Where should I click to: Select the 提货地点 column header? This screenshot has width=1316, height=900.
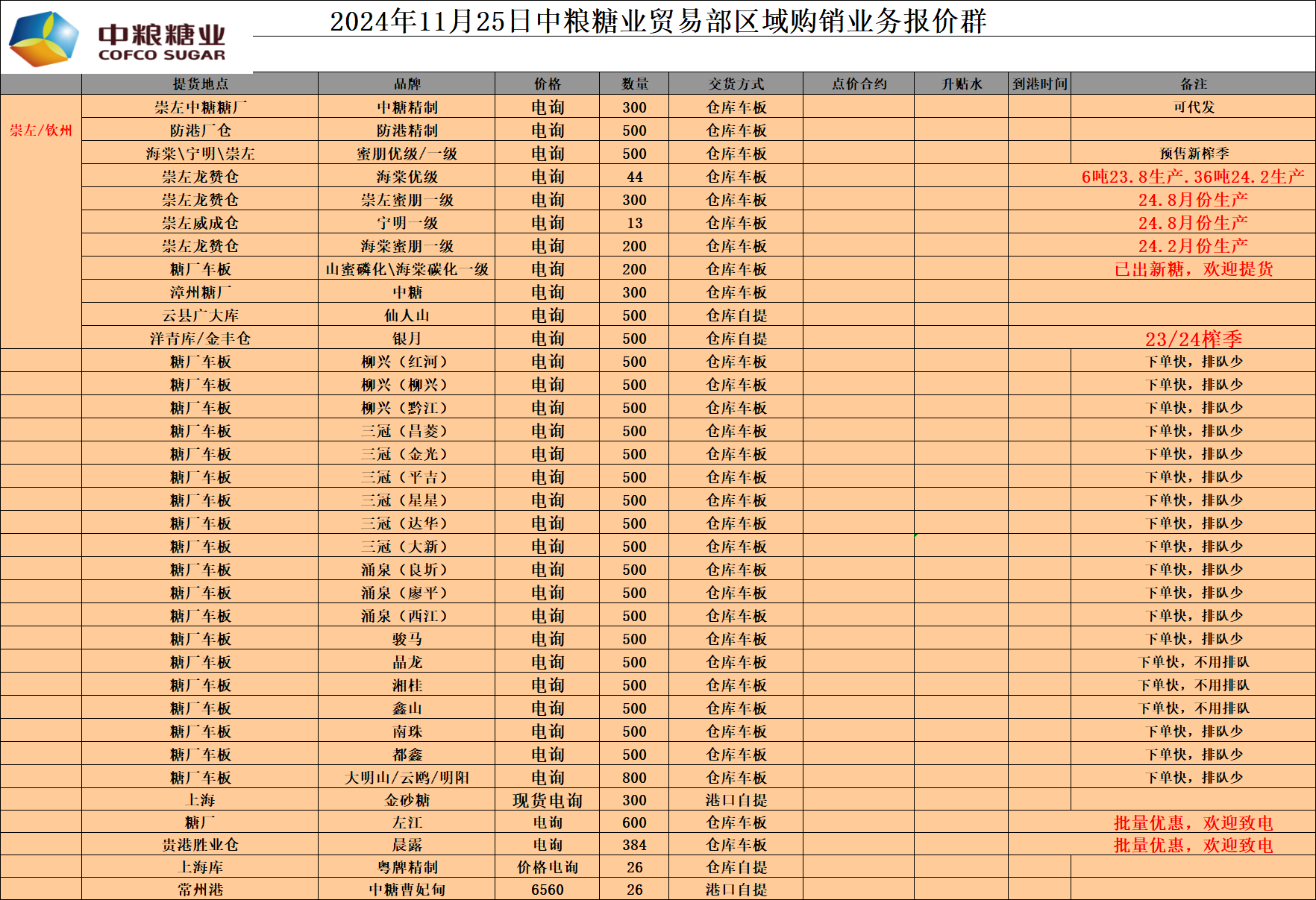coord(200,84)
